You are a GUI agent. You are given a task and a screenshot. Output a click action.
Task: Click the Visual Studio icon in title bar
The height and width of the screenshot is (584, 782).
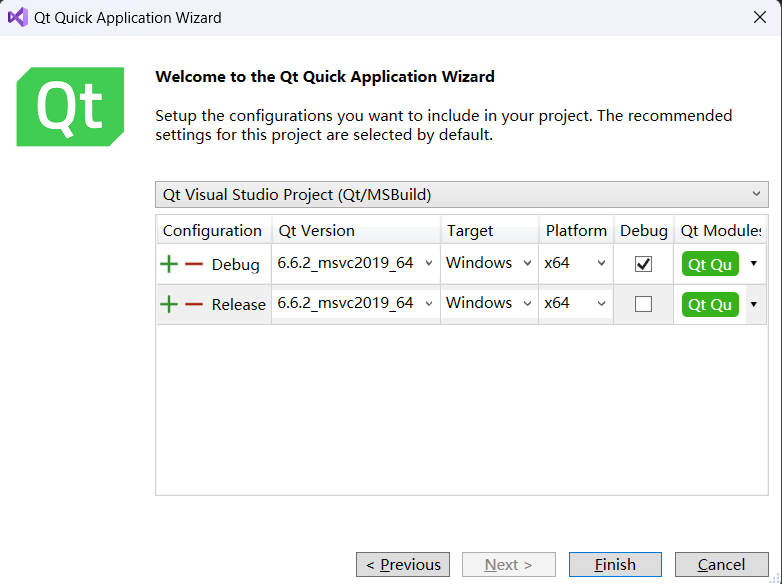click(x=17, y=17)
